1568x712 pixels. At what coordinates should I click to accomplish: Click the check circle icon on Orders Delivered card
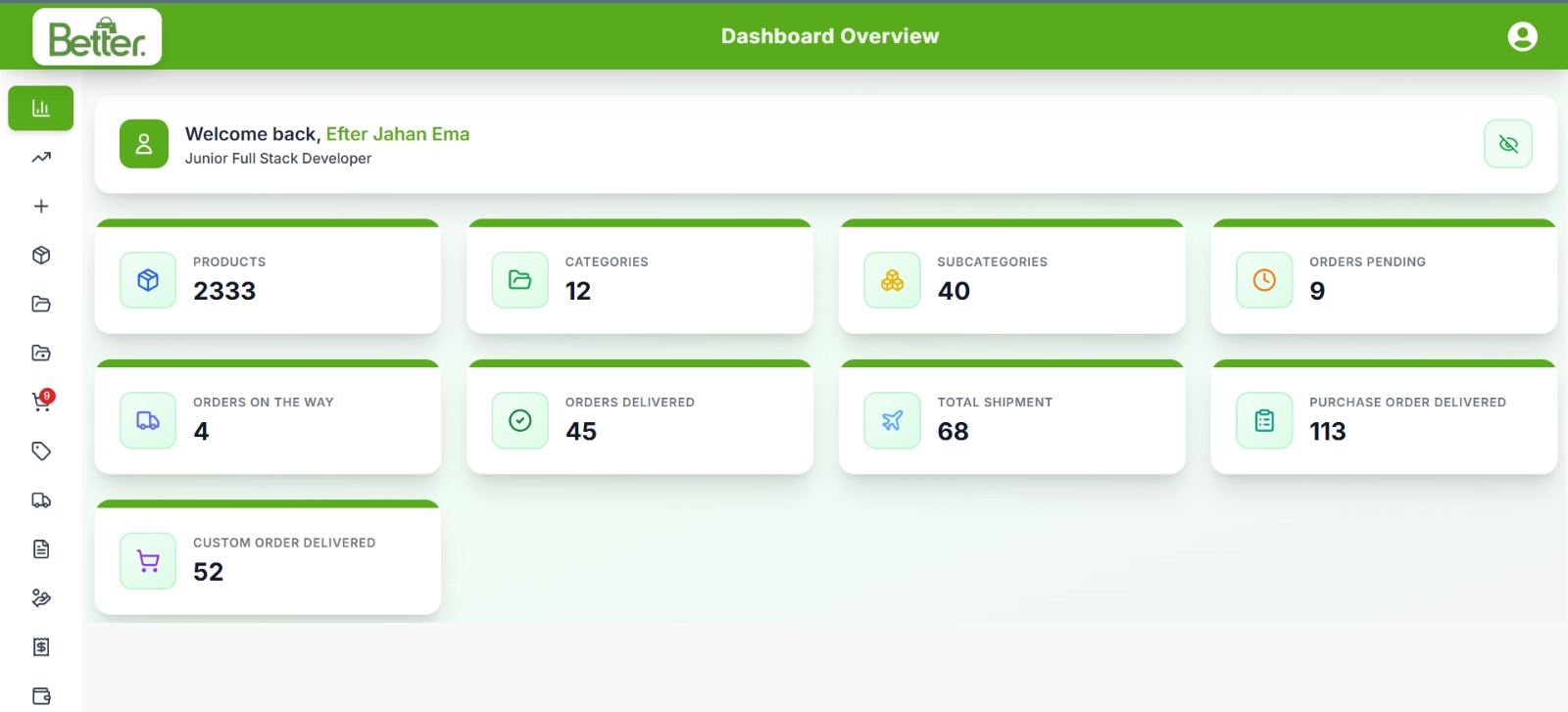pyautogui.click(x=520, y=420)
